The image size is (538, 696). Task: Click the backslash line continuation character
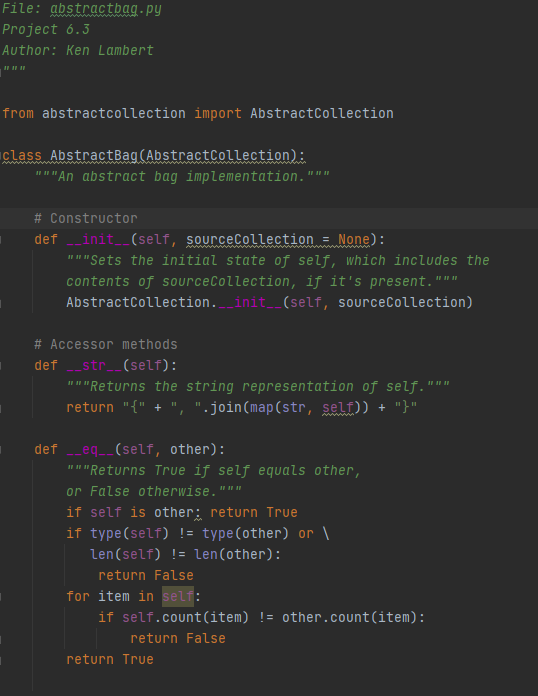pos(326,534)
